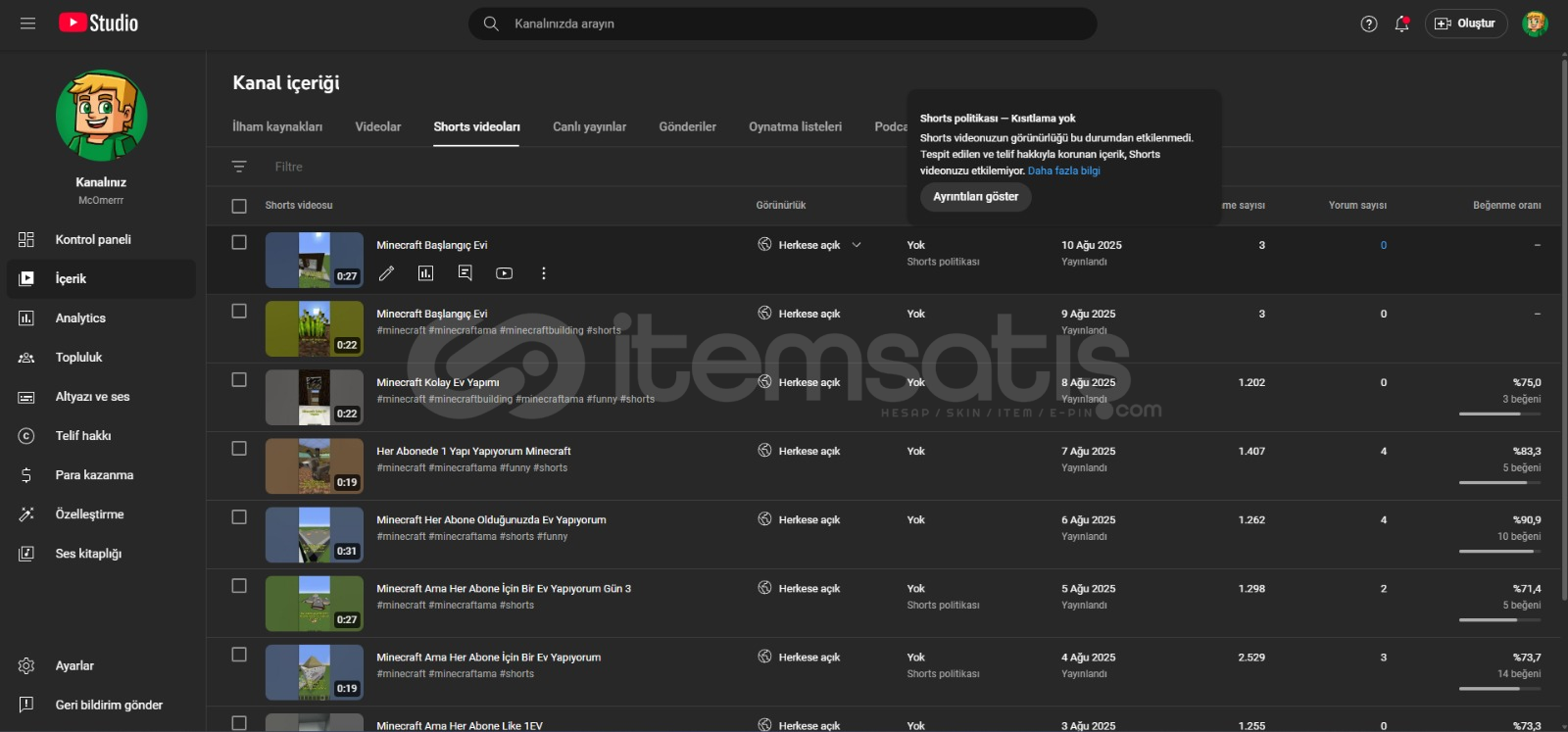The height and width of the screenshot is (732, 1568).
Task: Select checkbox for 9 Ağu 2025 video
Action: (x=239, y=311)
